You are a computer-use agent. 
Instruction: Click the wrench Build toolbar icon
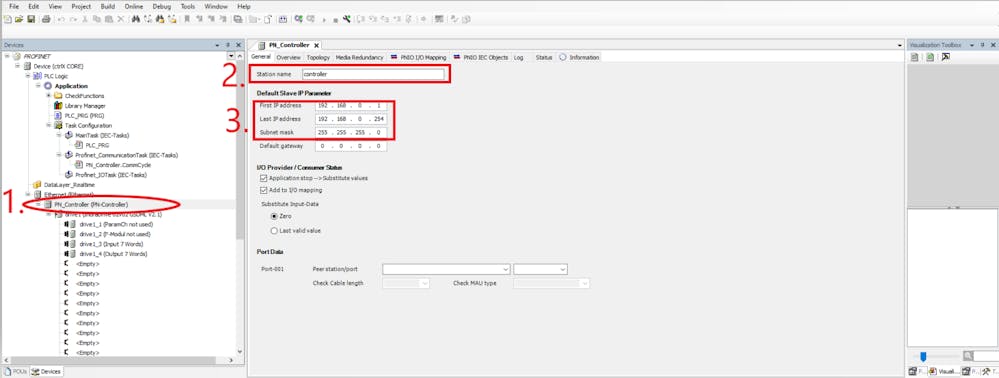[x=347, y=19]
